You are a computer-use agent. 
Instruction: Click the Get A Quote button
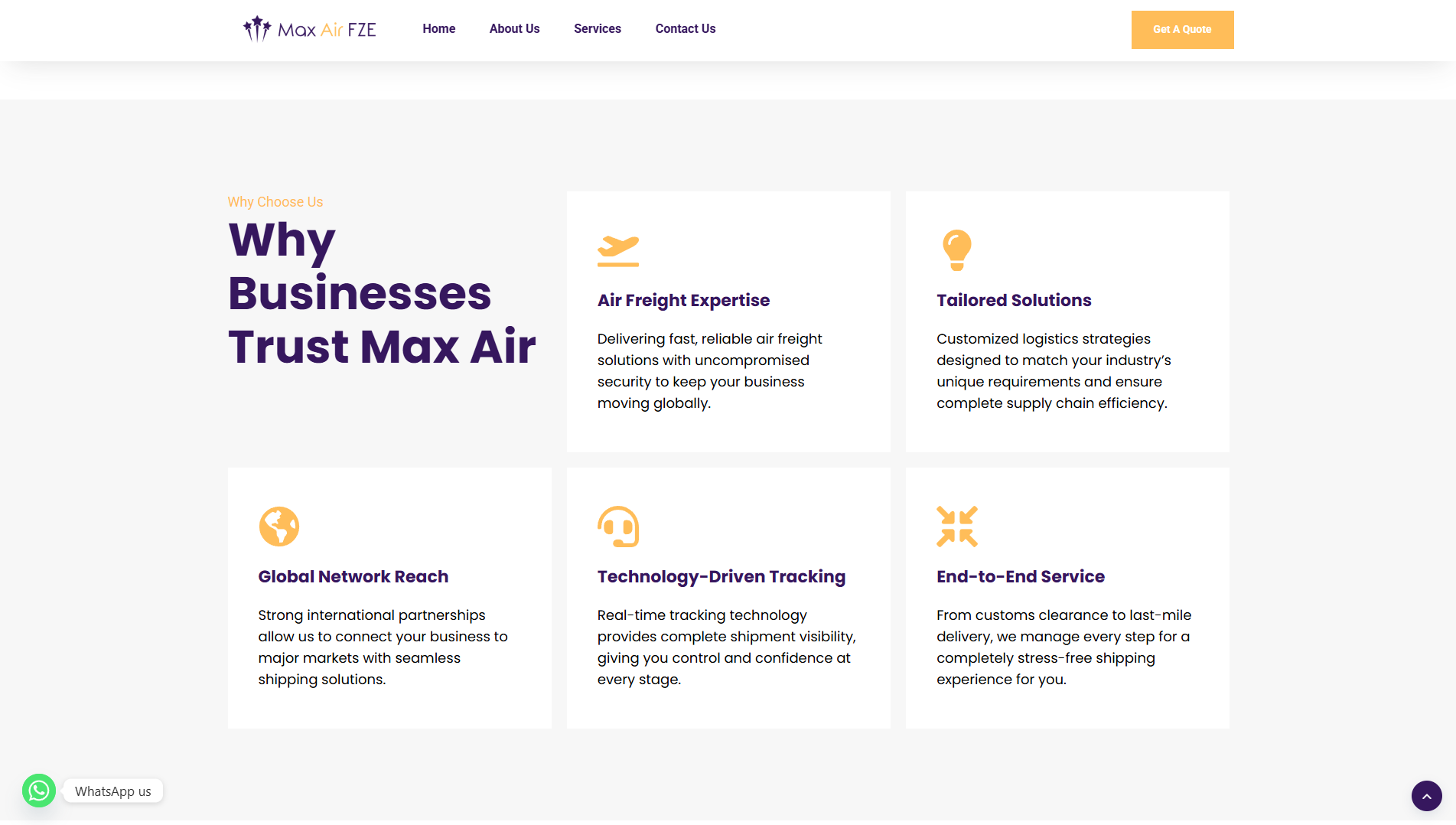click(x=1182, y=30)
